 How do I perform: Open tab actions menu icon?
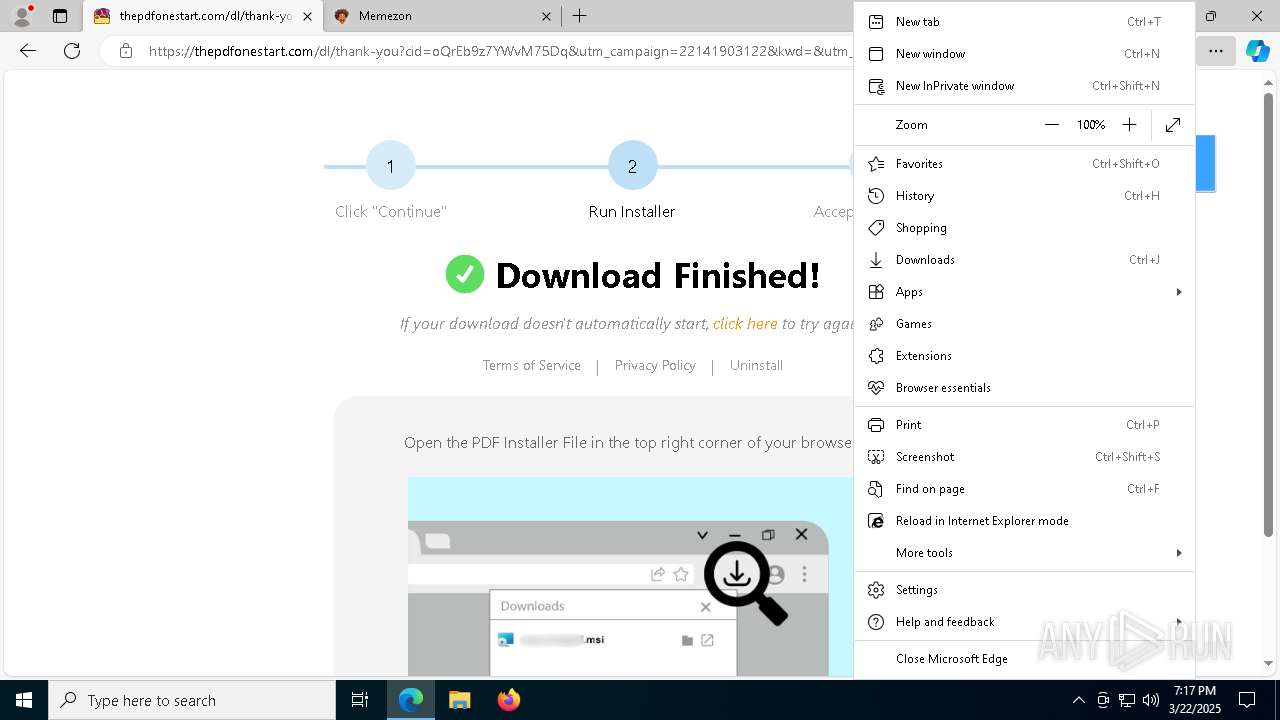tap(60, 16)
